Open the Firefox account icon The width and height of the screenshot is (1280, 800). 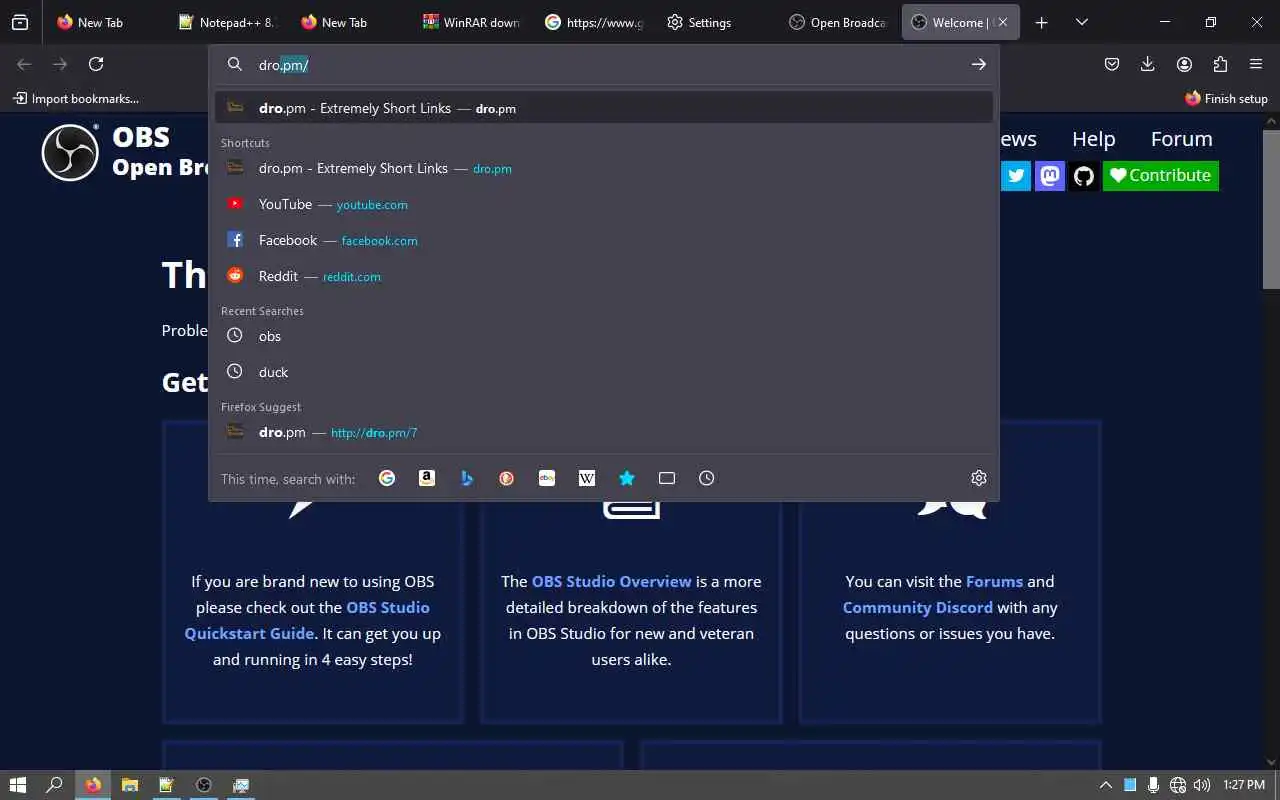pyautogui.click(x=1184, y=64)
